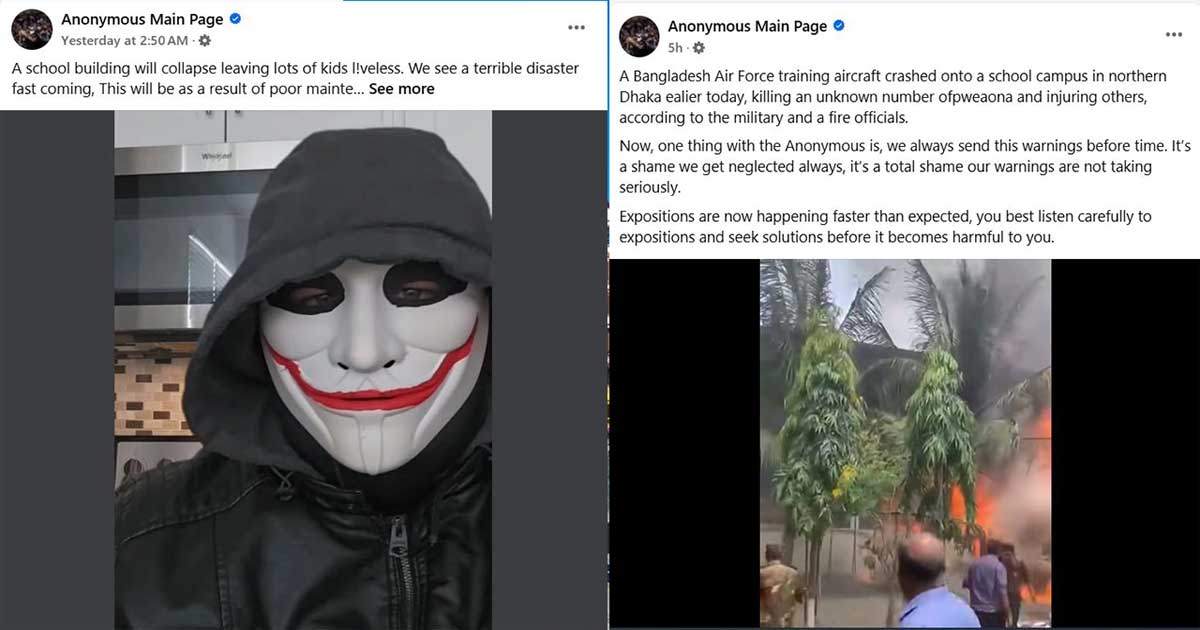This screenshot has height=630, width=1200.
Task: Click the 'Yesterday at 2:50 AM' timestamp
Action: tap(124, 41)
